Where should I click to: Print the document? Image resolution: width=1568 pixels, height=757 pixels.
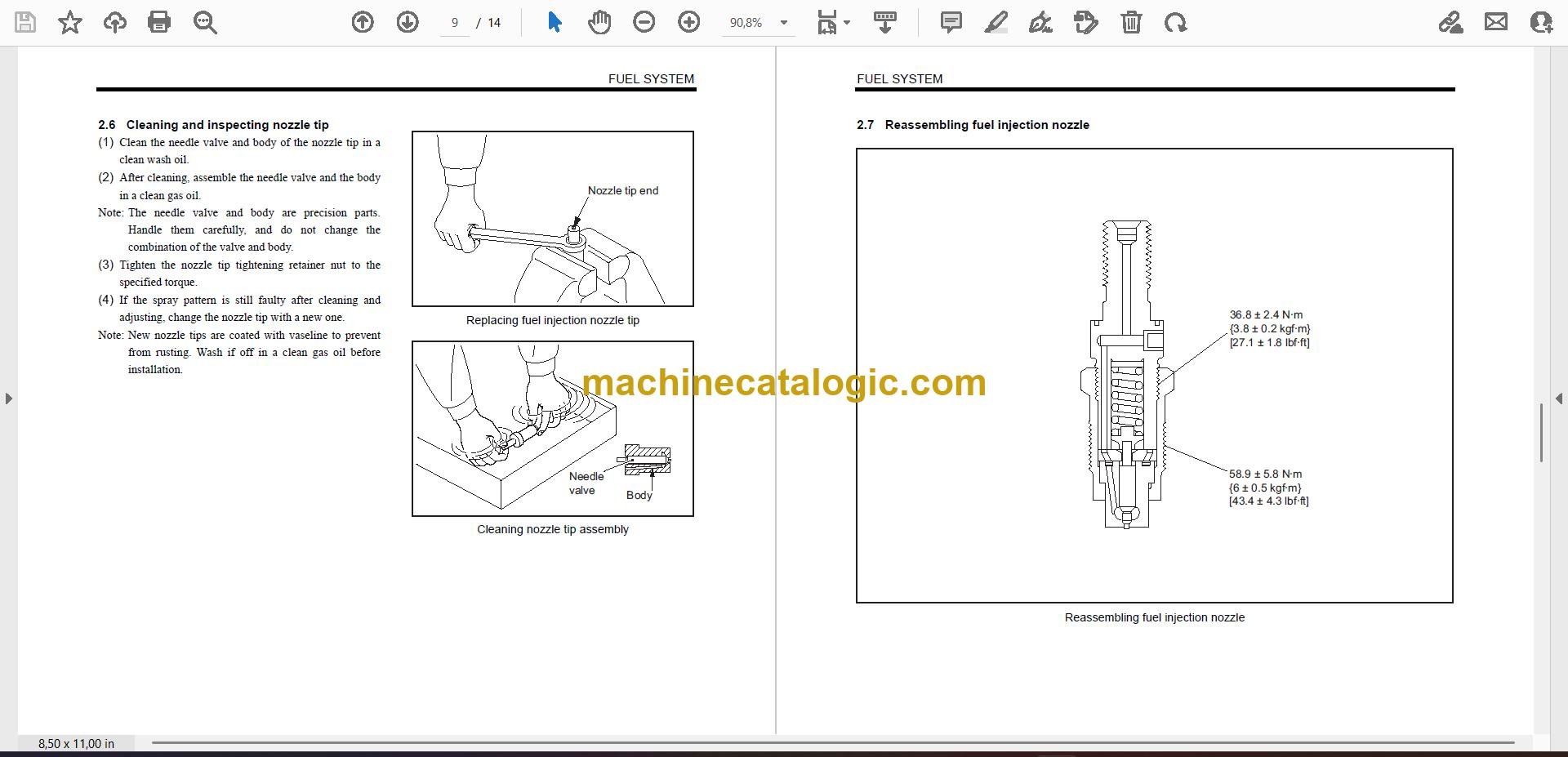click(x=159, y=22)
